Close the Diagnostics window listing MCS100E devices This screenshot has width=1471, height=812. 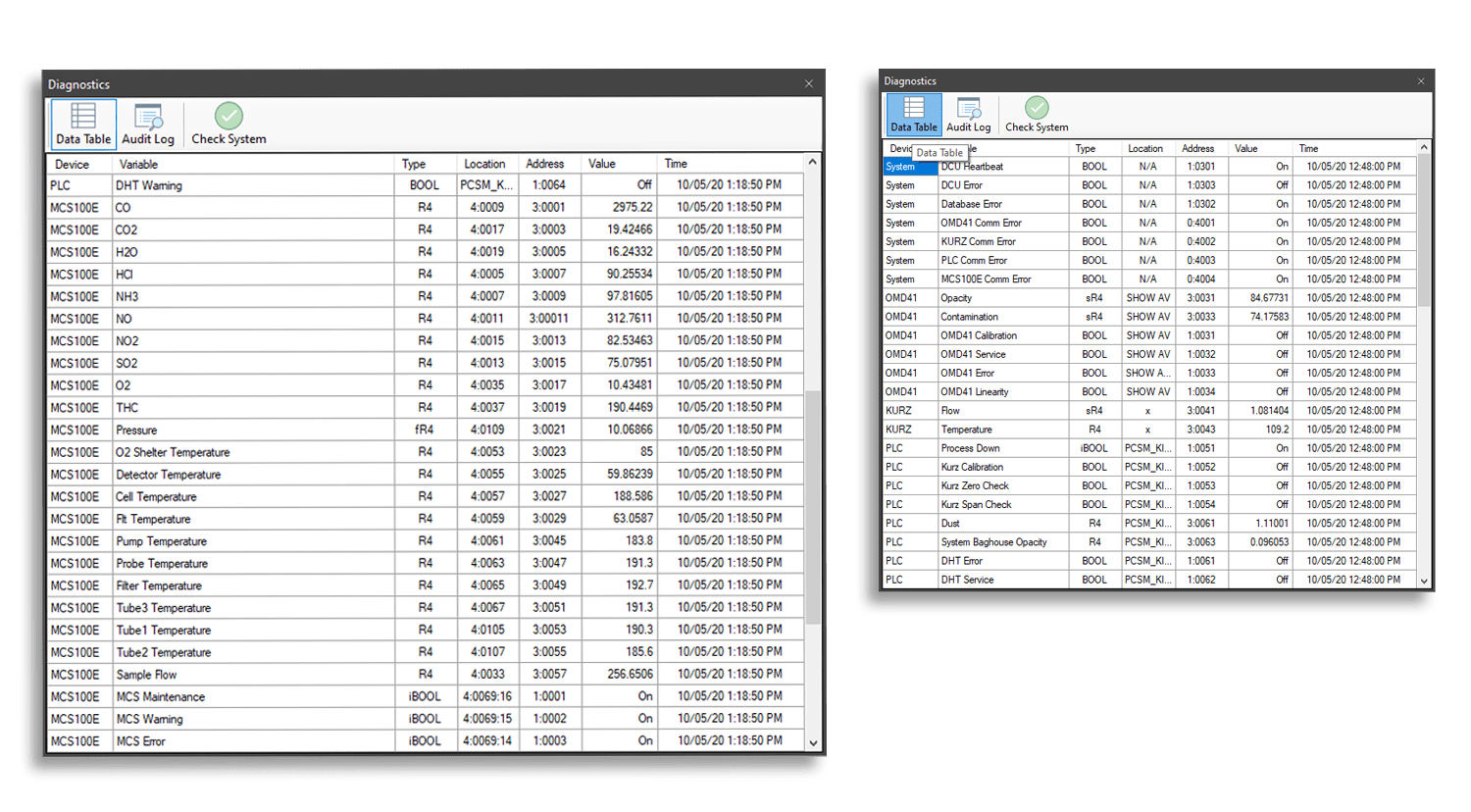(809, 84)
